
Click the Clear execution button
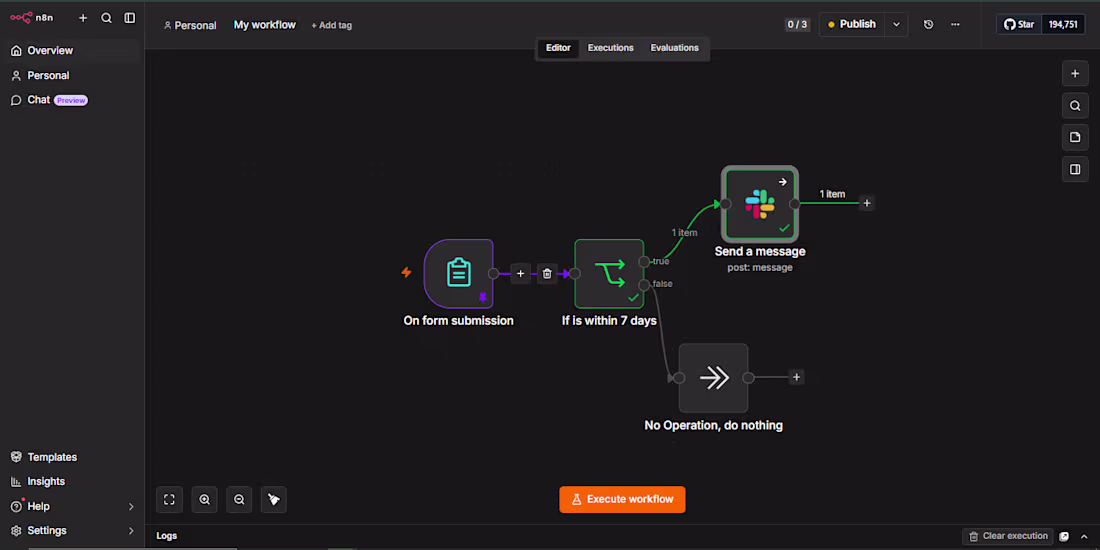click(1008, 536)
